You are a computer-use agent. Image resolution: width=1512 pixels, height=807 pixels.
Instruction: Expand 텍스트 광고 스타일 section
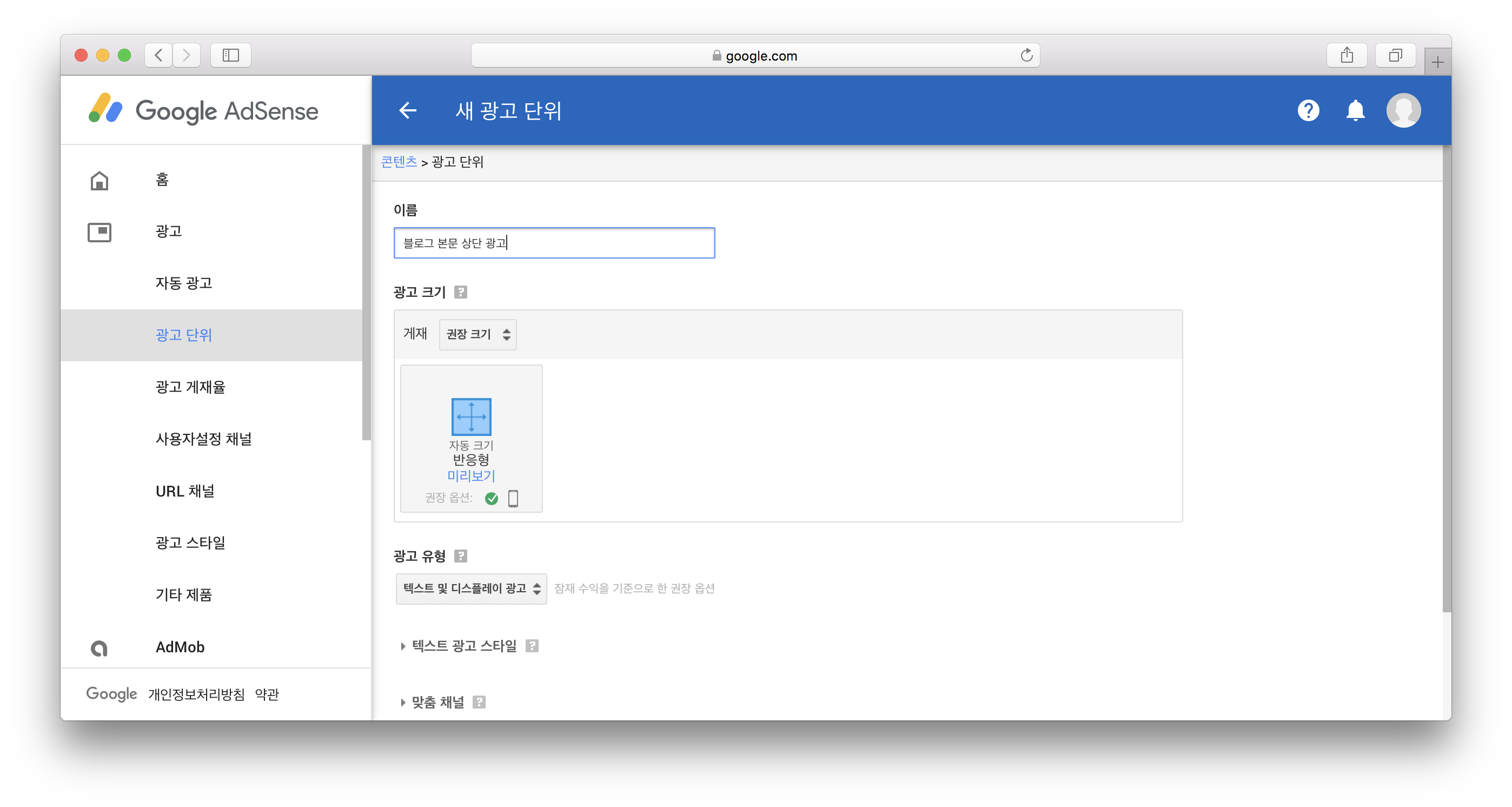pyautogui.click(x=463, y=646)
